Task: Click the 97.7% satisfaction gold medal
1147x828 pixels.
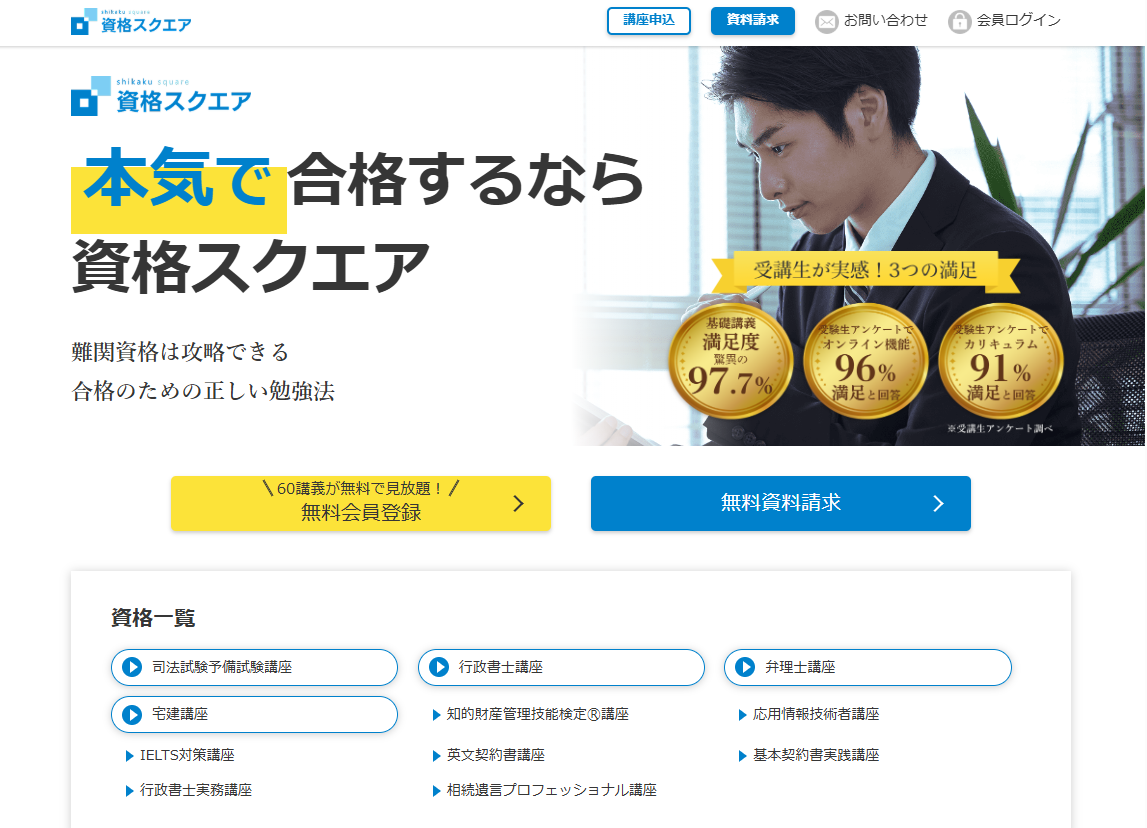Action: [x=730, y=361]
